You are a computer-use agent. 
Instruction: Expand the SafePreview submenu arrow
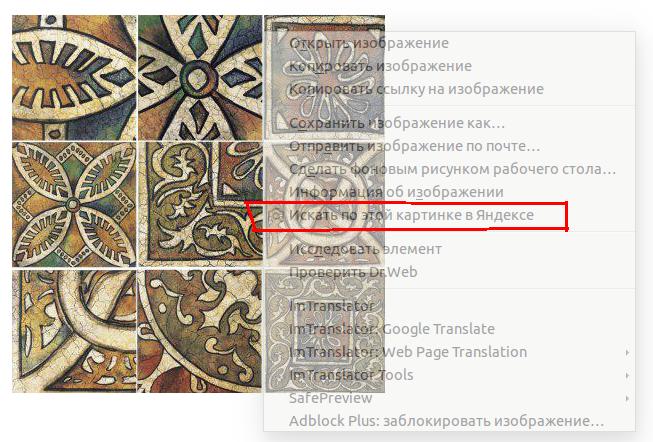tap(627, 398)
